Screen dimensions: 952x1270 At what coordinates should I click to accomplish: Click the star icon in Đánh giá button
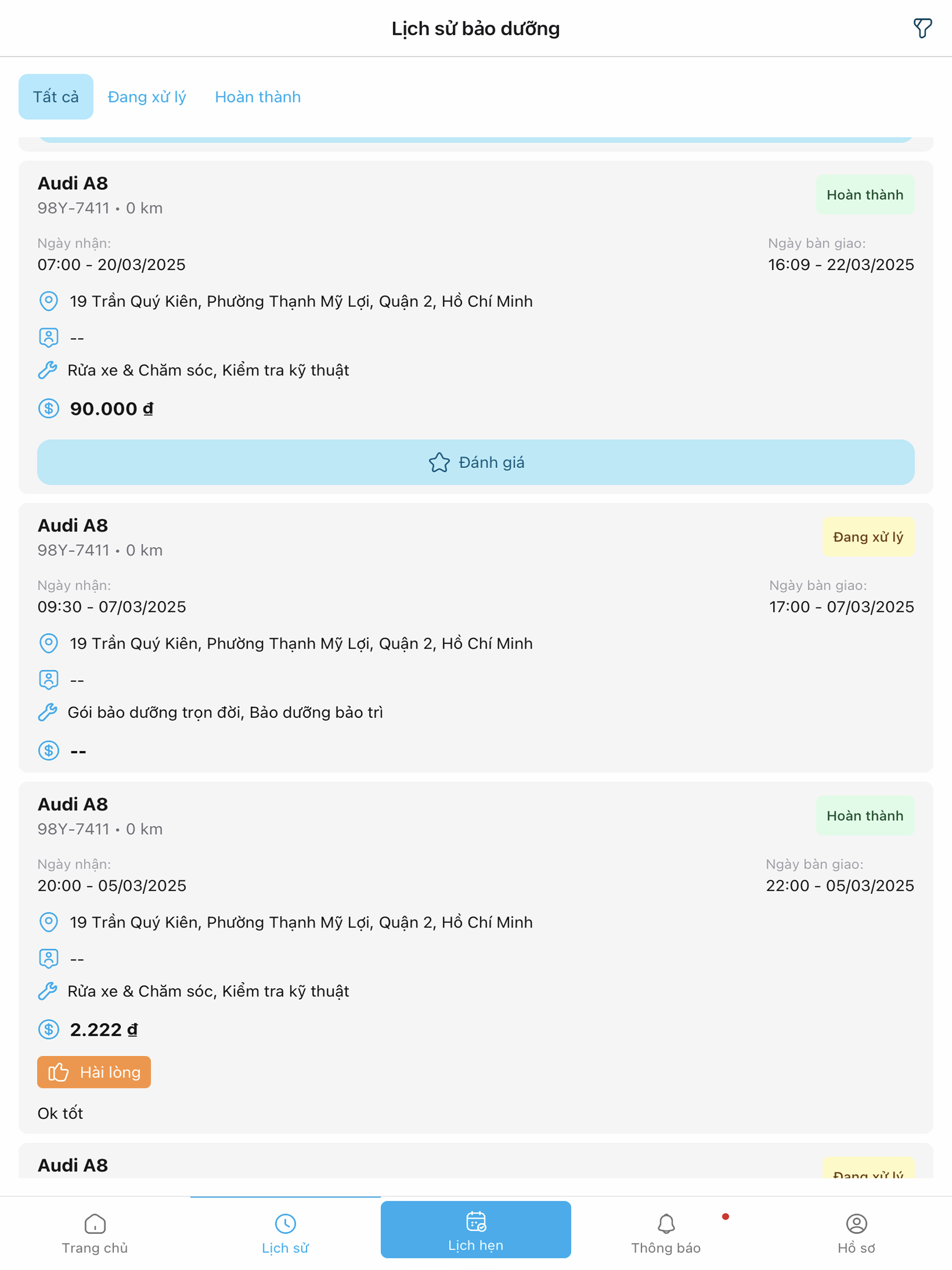(439, 462)
